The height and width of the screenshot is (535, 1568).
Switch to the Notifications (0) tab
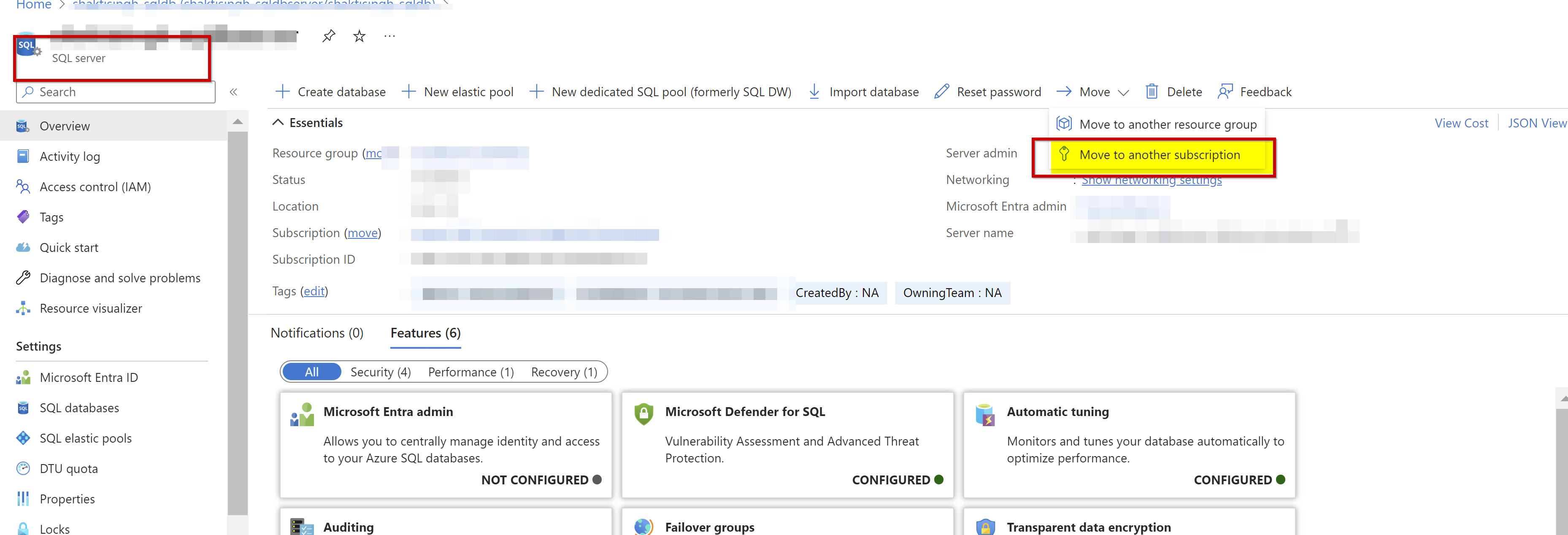point(317,333)
